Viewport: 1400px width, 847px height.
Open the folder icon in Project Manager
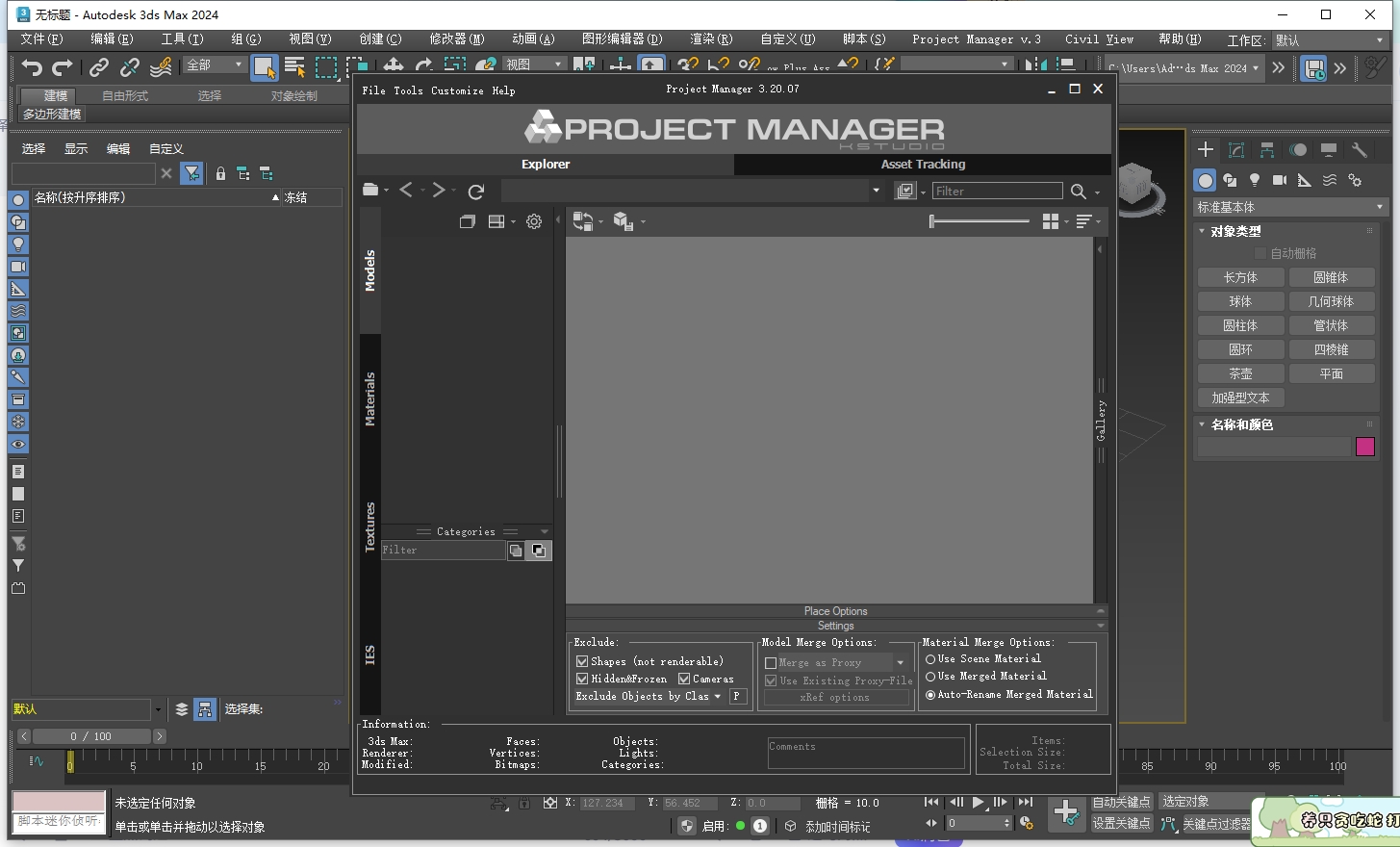click(370, 190)
